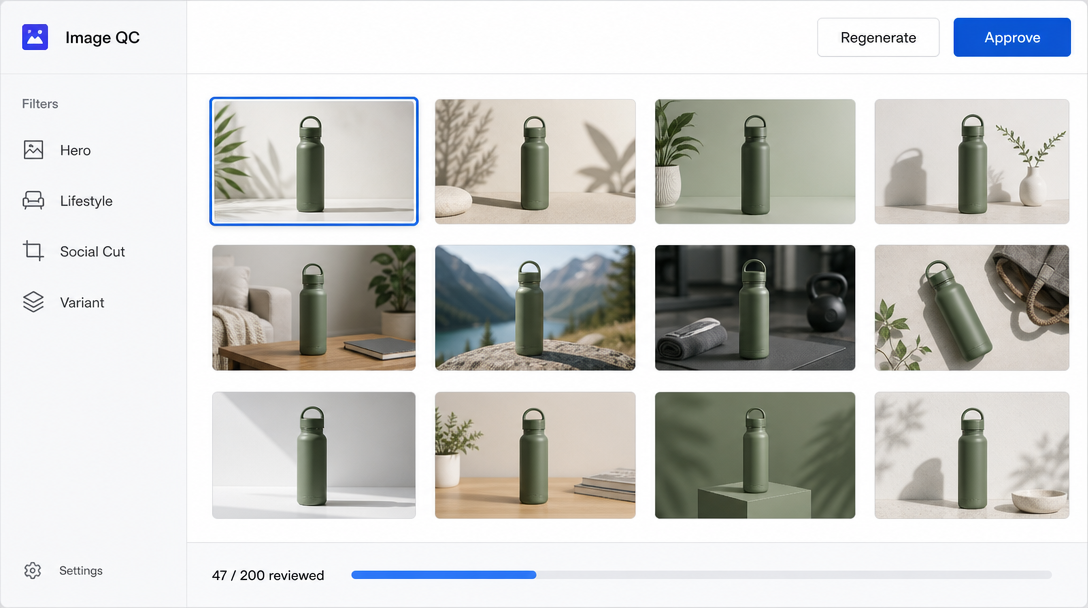Click the Image QC title text
Screen dimensions: 1088x608
tap(102, 37)
